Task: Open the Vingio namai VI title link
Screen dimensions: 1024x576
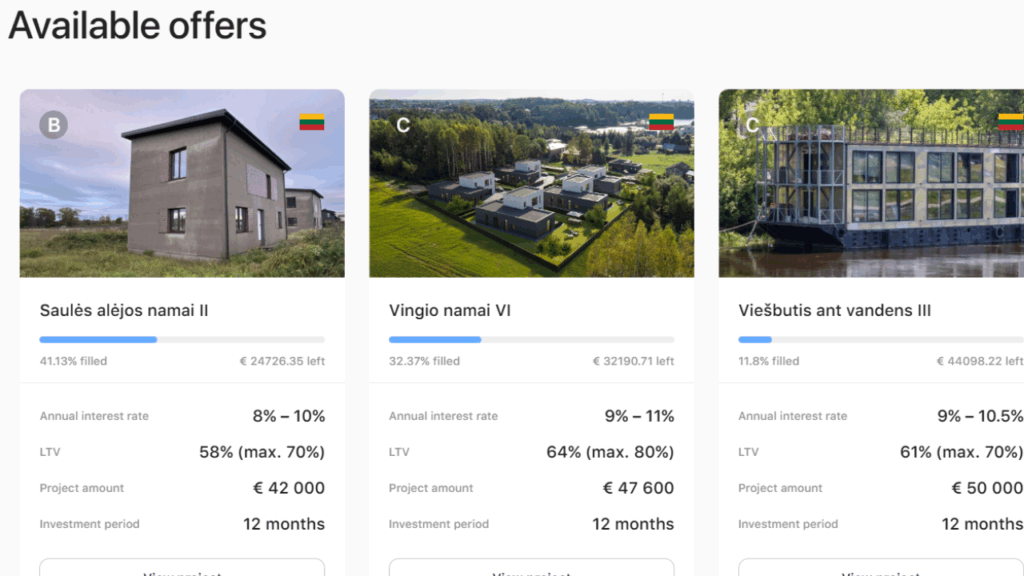Action: click(x=450, y=311)
